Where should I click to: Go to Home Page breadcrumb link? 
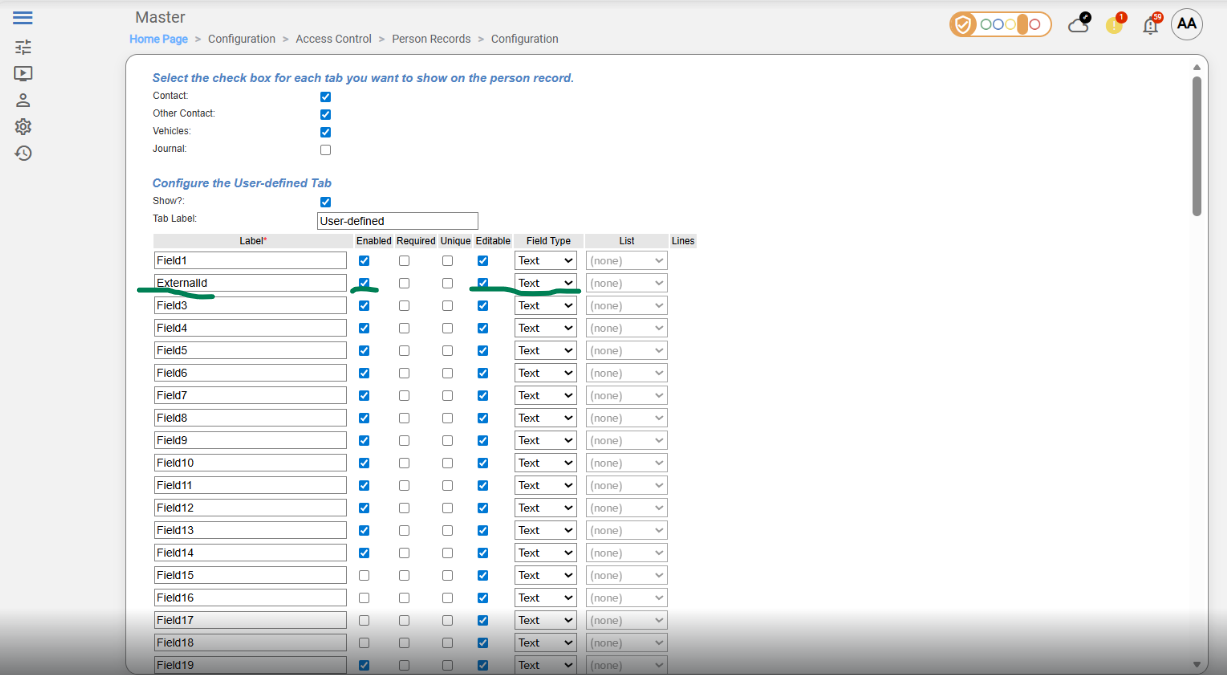click(x=158, y=39)
